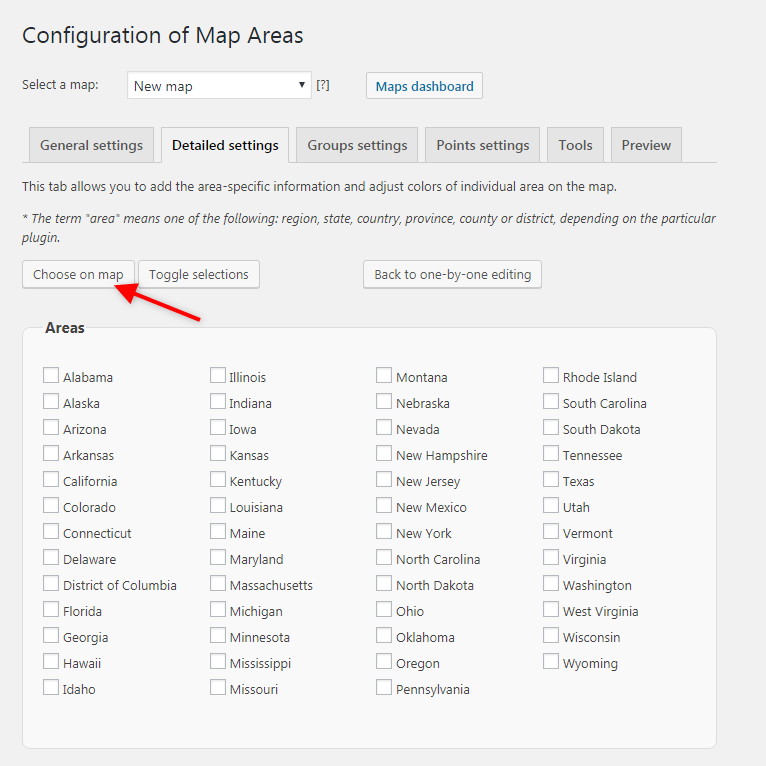766x766 pixels.
Task: Go to the Points settings tab
Action: [x=482, y=145]
